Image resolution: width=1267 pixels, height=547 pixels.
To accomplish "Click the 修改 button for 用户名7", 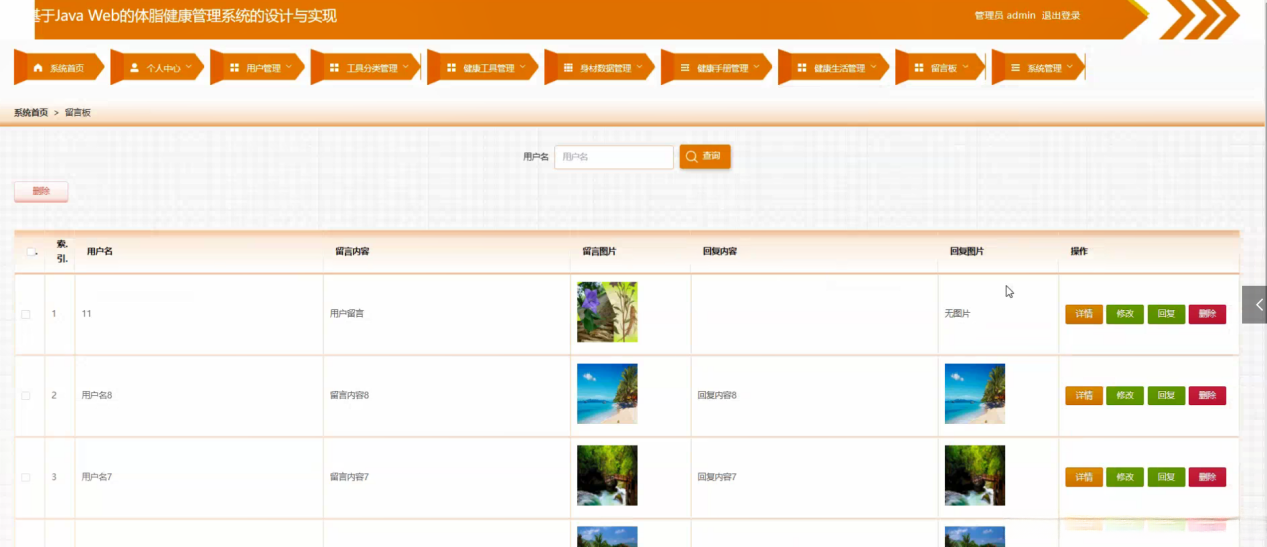I will pyautogui.click(x=1125, y=478).
